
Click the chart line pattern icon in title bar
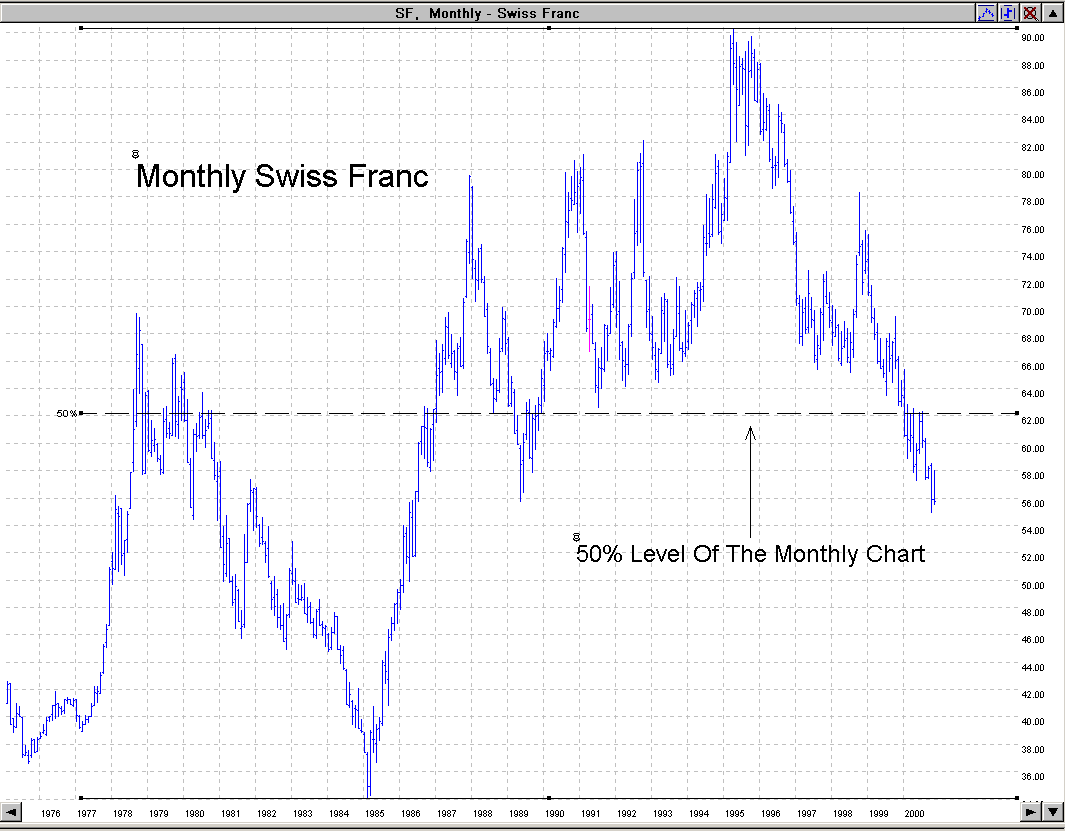(986, 13)
